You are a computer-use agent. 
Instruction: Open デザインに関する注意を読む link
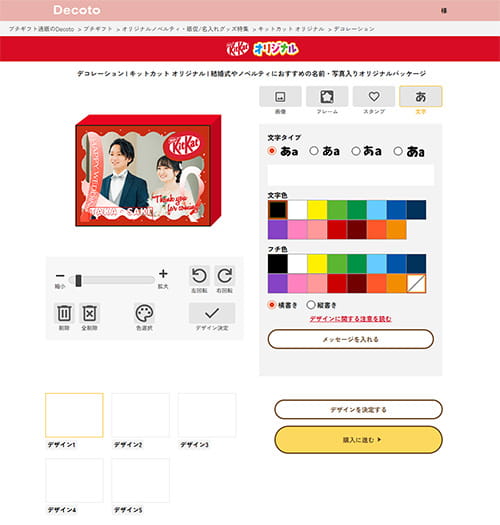pyautogui.click(x=351, y=319)
